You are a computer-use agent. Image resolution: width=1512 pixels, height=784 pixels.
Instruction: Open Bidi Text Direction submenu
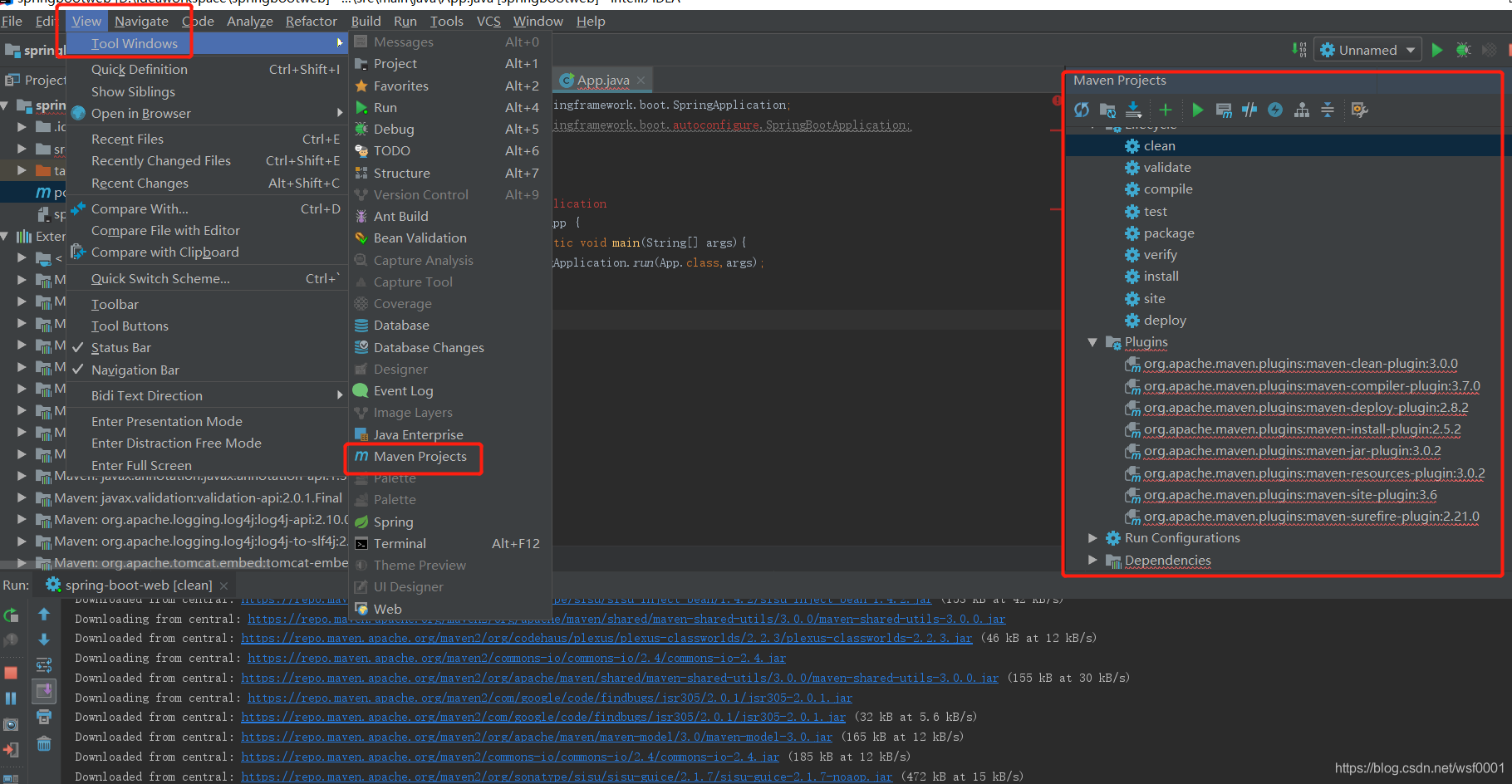click(x=206, y=395)
